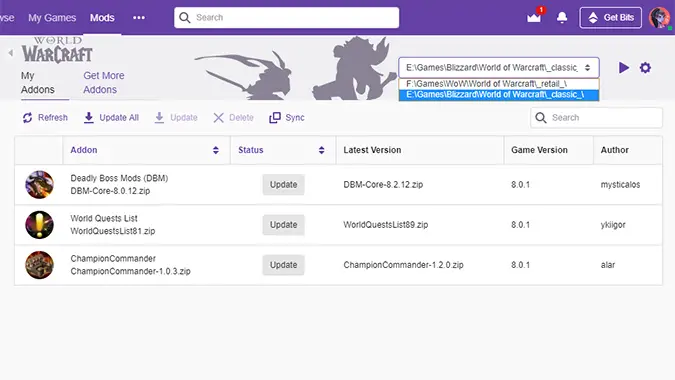
Task: Launch the game with the play icon
Action: click(x=624, y=68)
